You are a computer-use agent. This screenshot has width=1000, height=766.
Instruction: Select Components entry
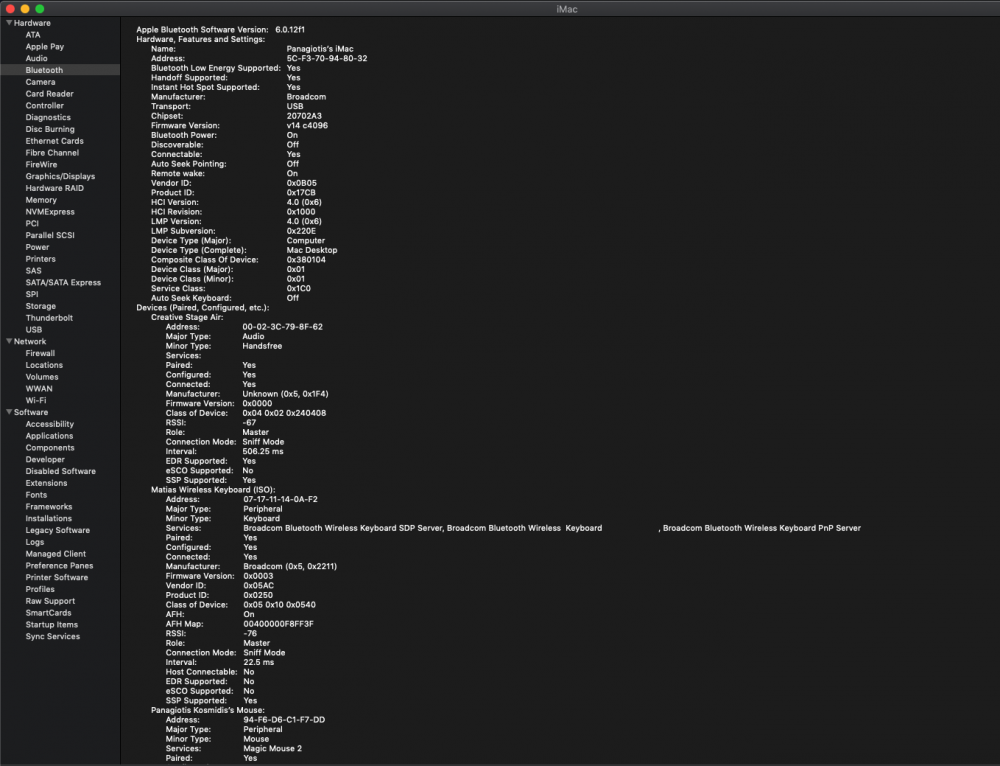[x=50, y=448]
